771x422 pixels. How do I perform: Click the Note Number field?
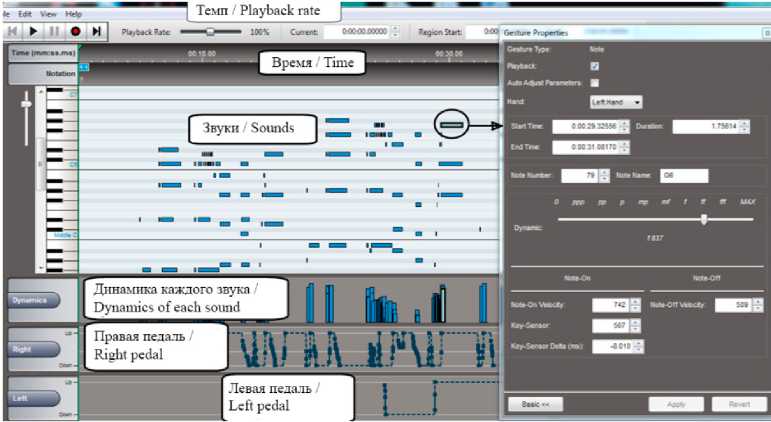[x=580, y=176]
